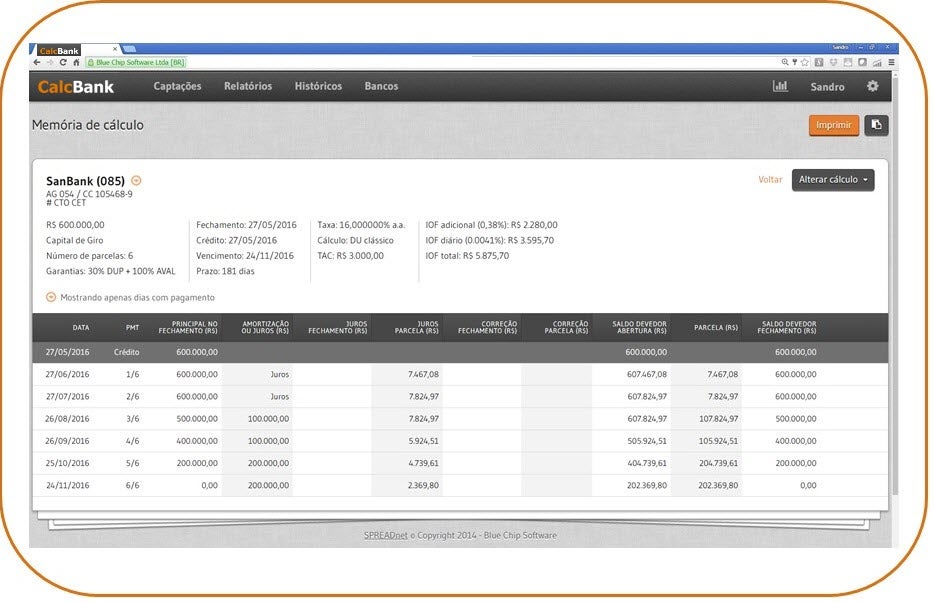Image resolution: width=934 pixels, height=603 pixels.
Task: Expand the circle arrow beside SanBank (085)
Action: click(x=137, y=181)
